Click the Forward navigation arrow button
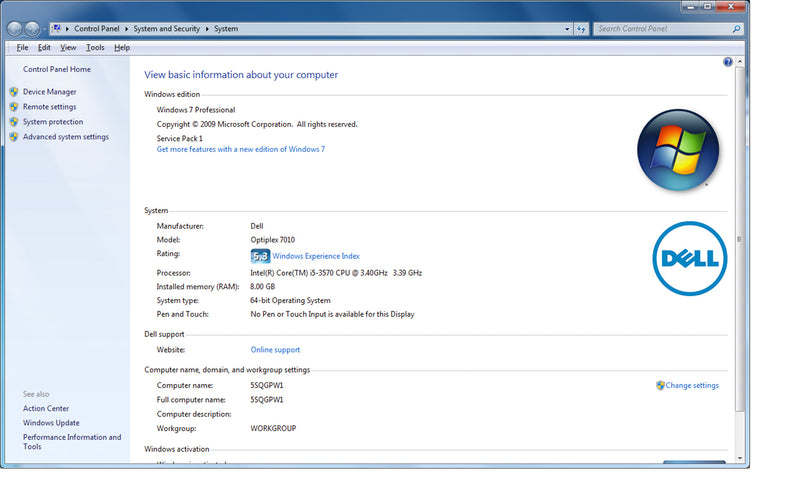The height and width of the screenshot is (501, 800). 34,29
